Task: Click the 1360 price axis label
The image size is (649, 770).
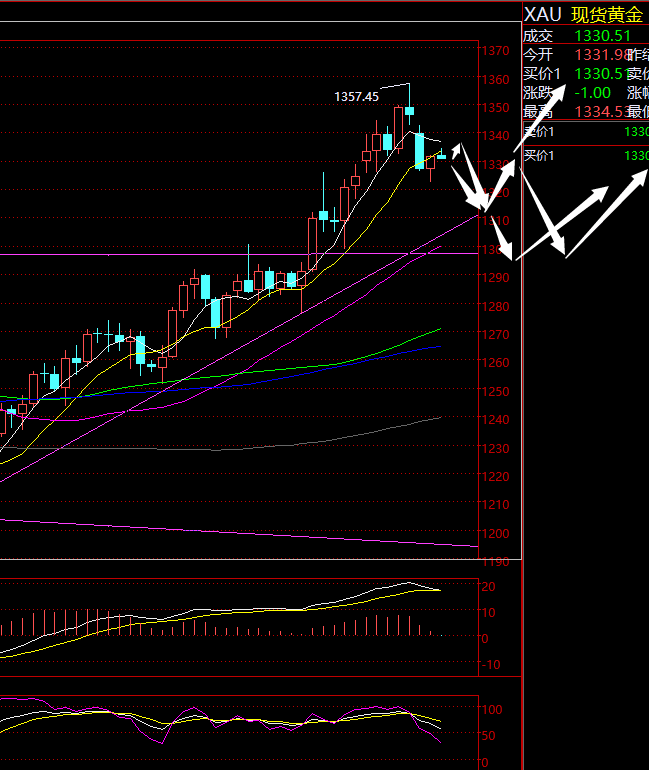Action: [x=495, y=80]
